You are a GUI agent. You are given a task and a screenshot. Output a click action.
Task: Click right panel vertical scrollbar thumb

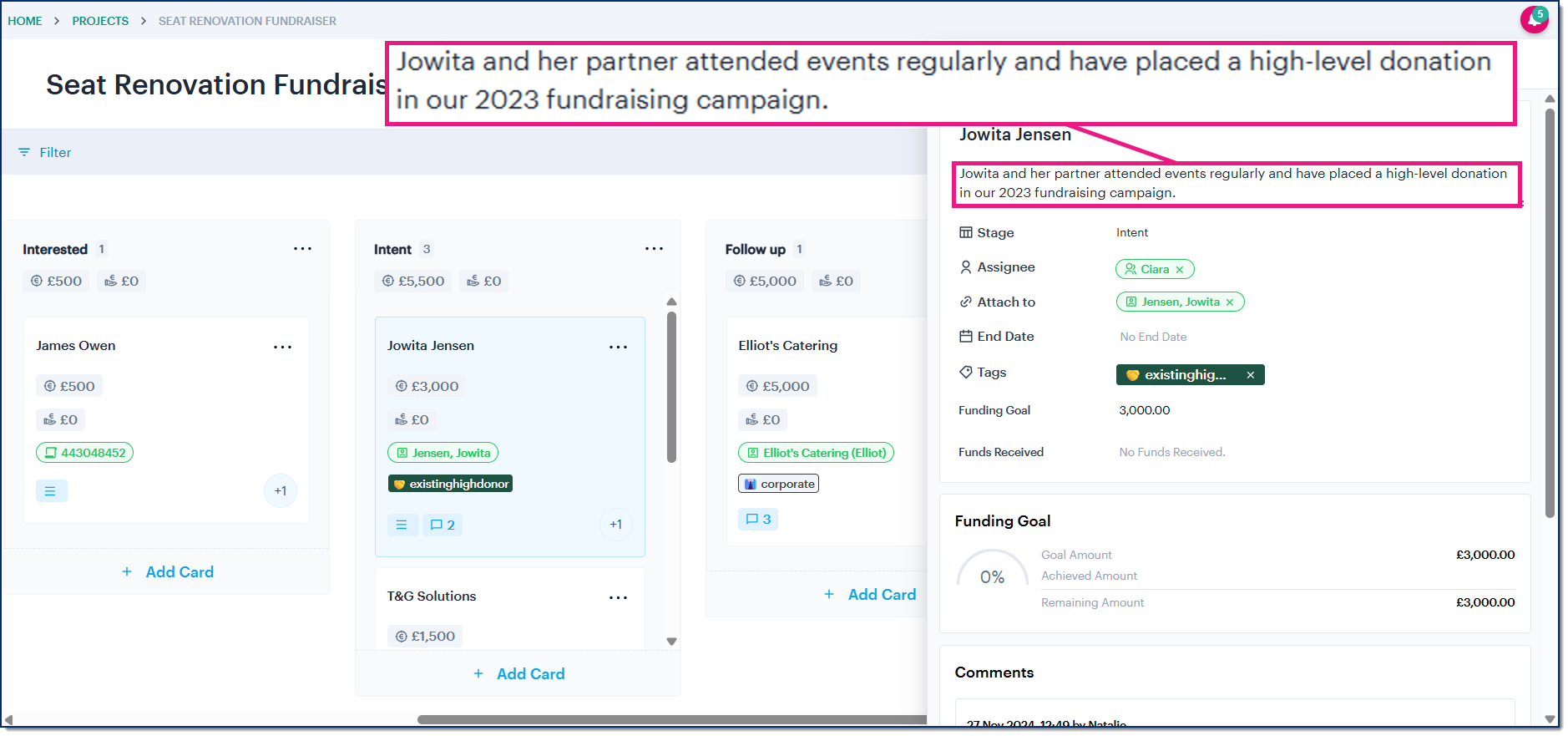[1550, 313]
